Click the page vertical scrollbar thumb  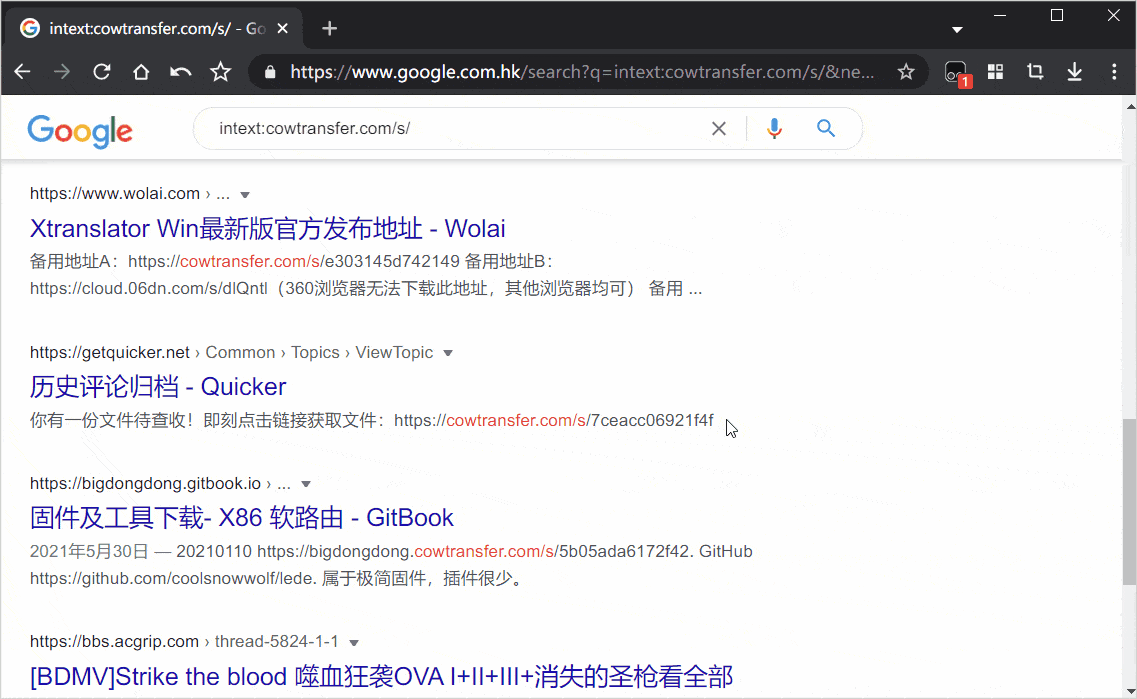pyautogui.click(x=1129, y=500)
